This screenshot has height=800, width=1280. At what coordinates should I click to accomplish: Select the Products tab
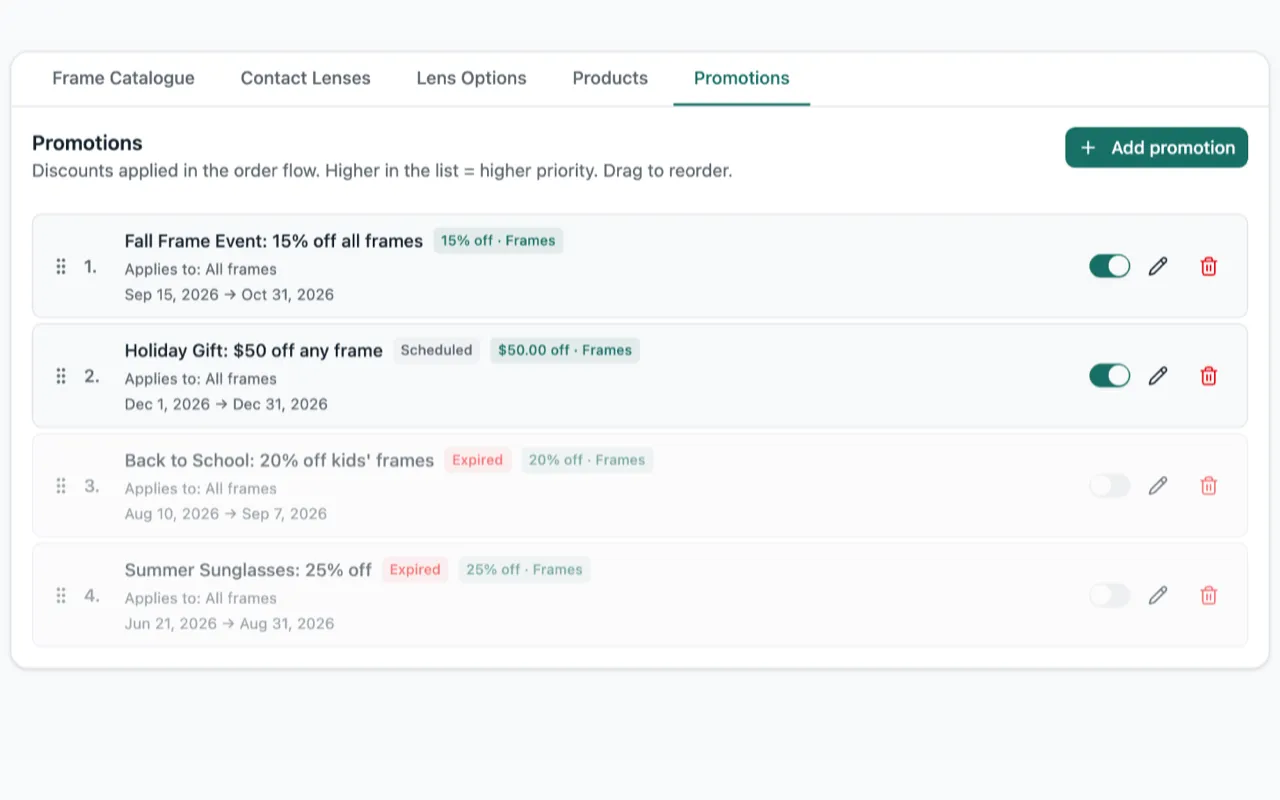[610, 78]
